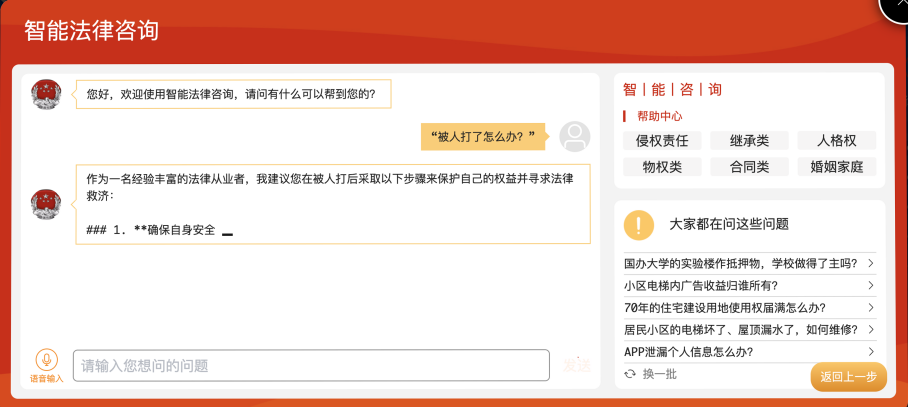Open arrow for 小区电梯内广告收益 question
This screenshot has width=908, height=407.
point(870,285)
